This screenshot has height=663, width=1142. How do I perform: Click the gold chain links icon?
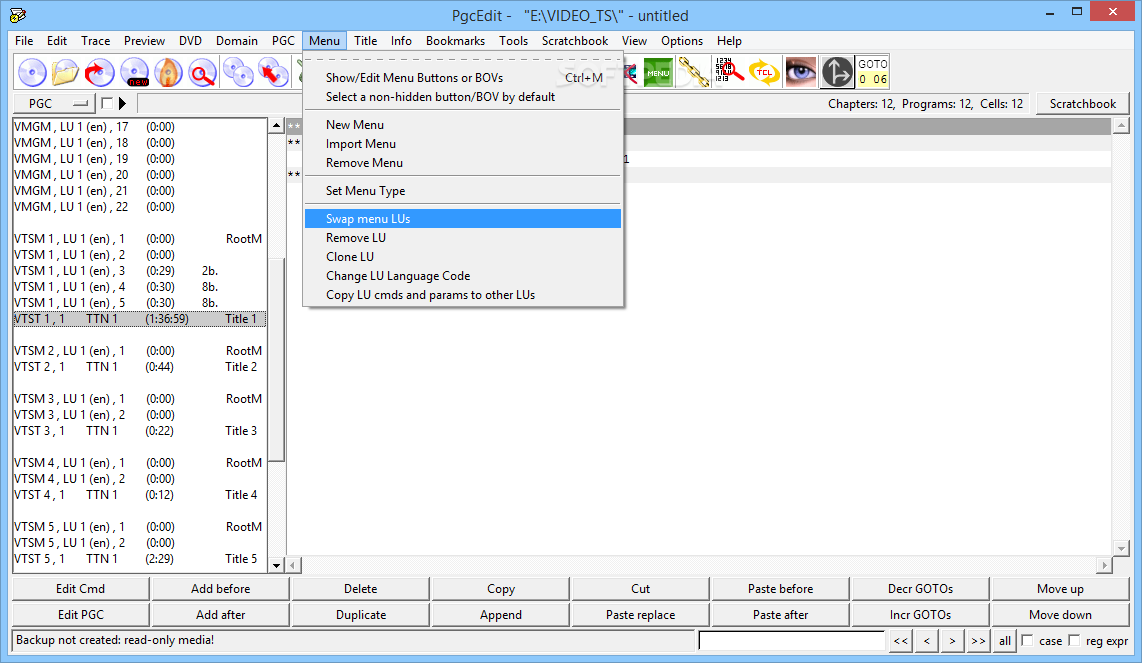[x=693, y=72]
